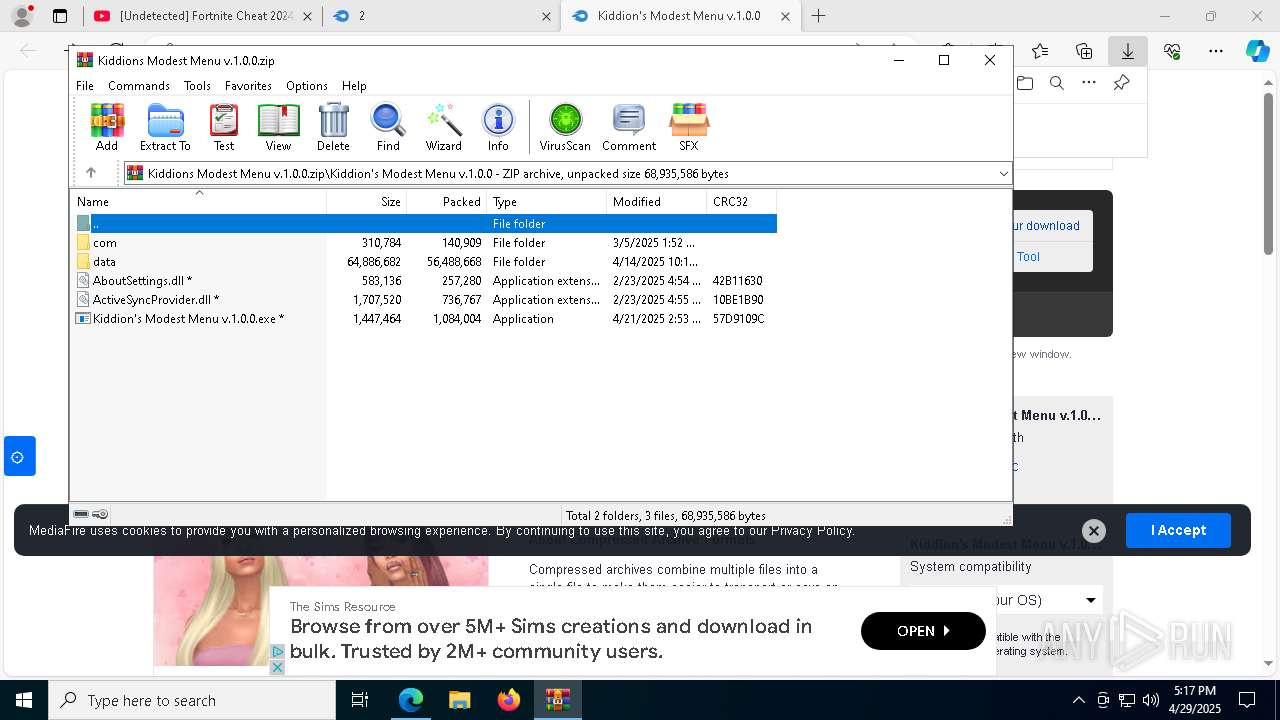Open the Help menu

point(354,86)
